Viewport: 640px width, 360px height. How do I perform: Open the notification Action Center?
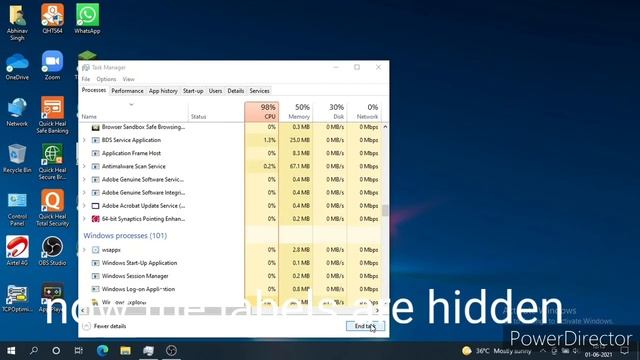tap(624, 351)
